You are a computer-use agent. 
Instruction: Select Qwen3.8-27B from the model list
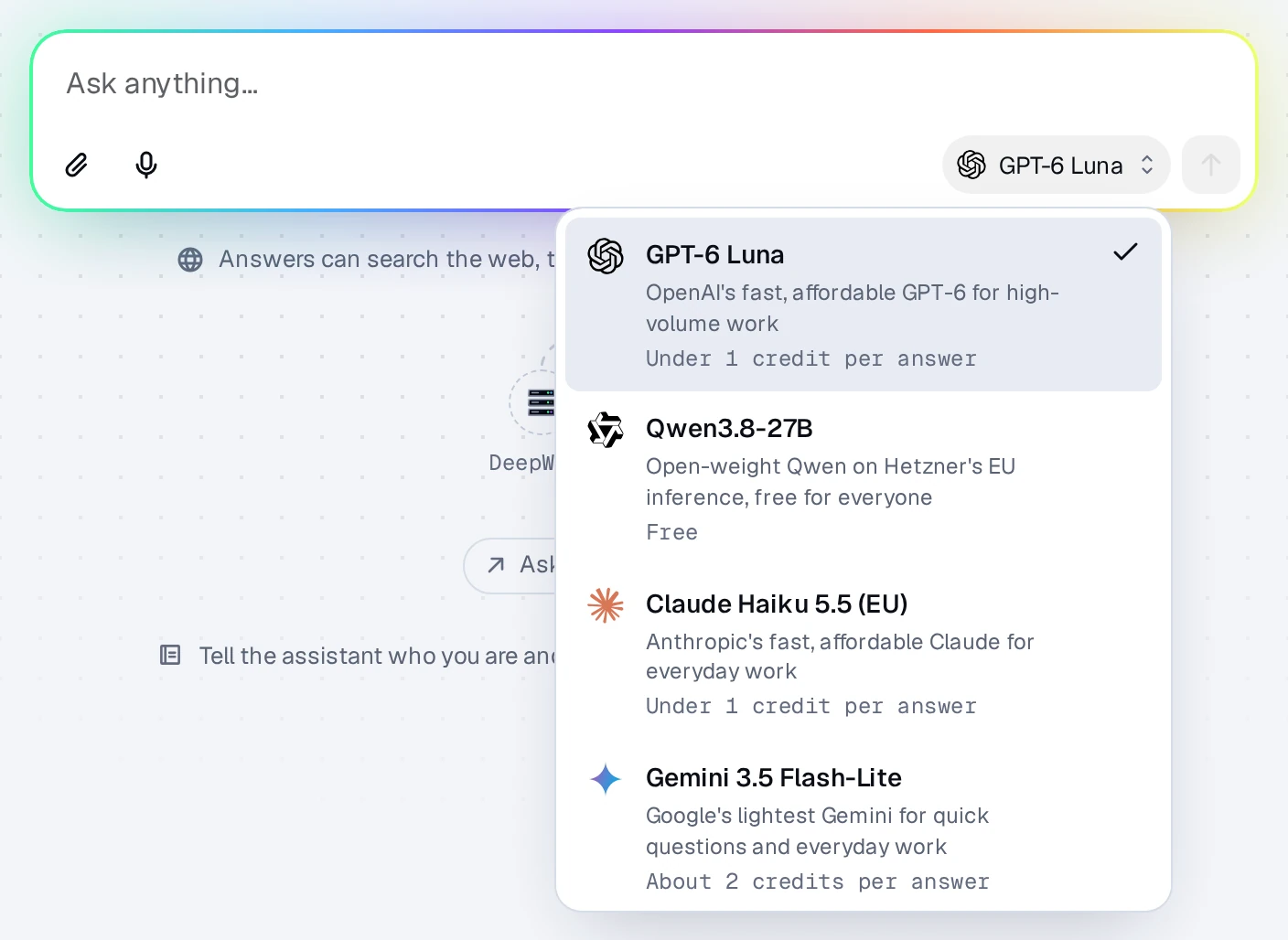tap(864, 479)
